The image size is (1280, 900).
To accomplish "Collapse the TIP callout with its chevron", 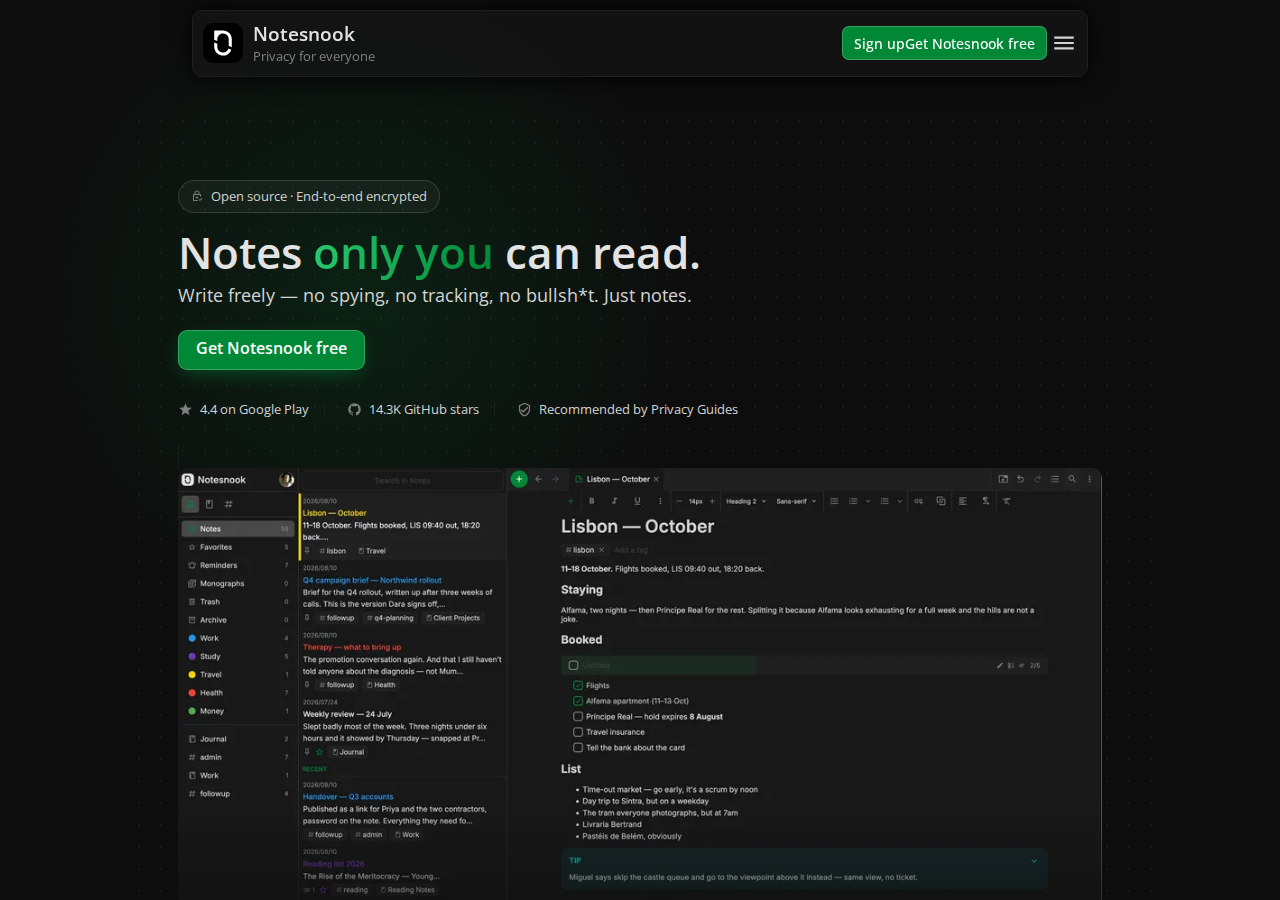I will click(x=1034, y=860).
